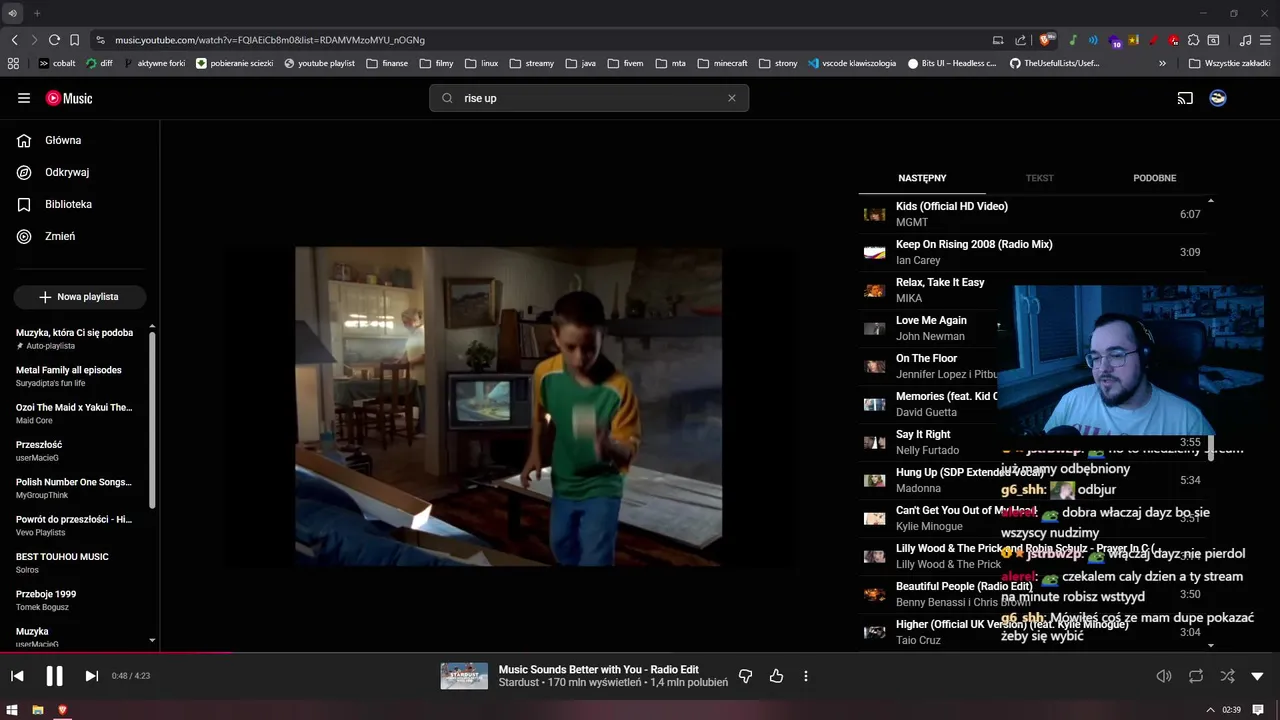
Task: Open the Windows Start menu
Action: pyautogui.click(x=13, y=710)
